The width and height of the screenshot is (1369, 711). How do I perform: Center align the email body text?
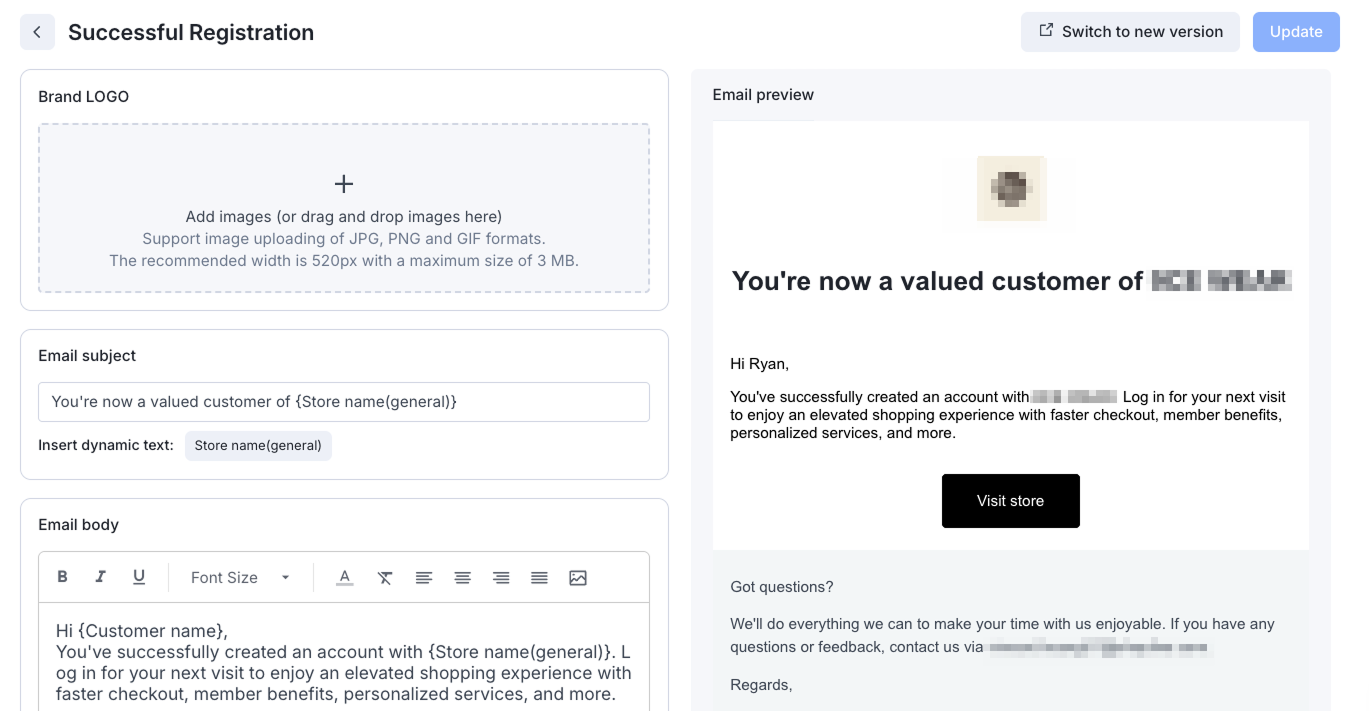pyautogui.click(x=462, y=577)
